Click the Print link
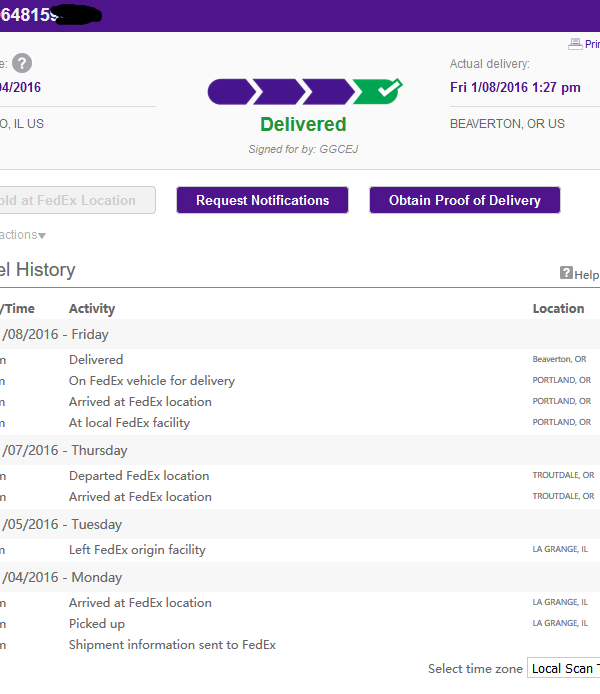The width and height of the screenshot is (600, 694). 592,44
